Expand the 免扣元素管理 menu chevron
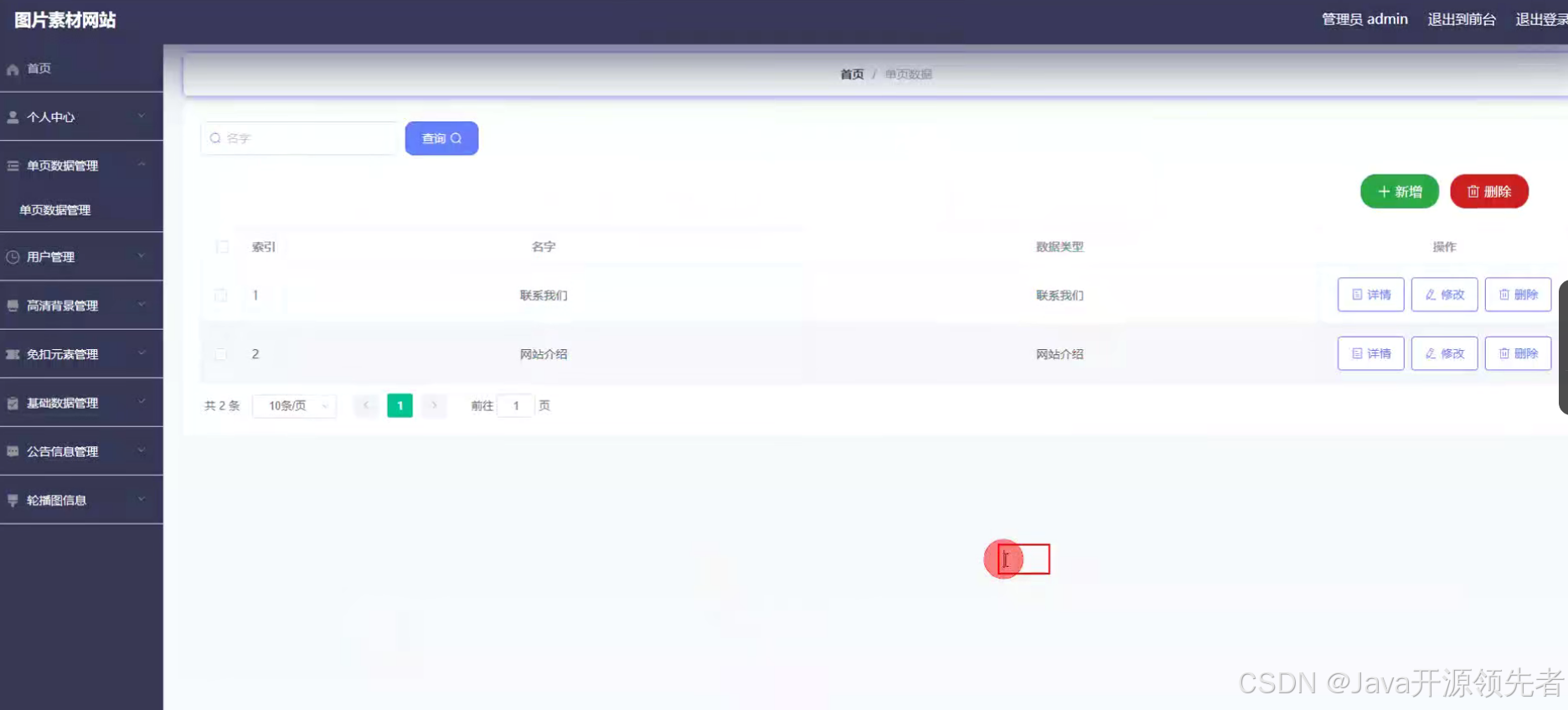Screen dimensions: 1568x710 tap(142, 353)
